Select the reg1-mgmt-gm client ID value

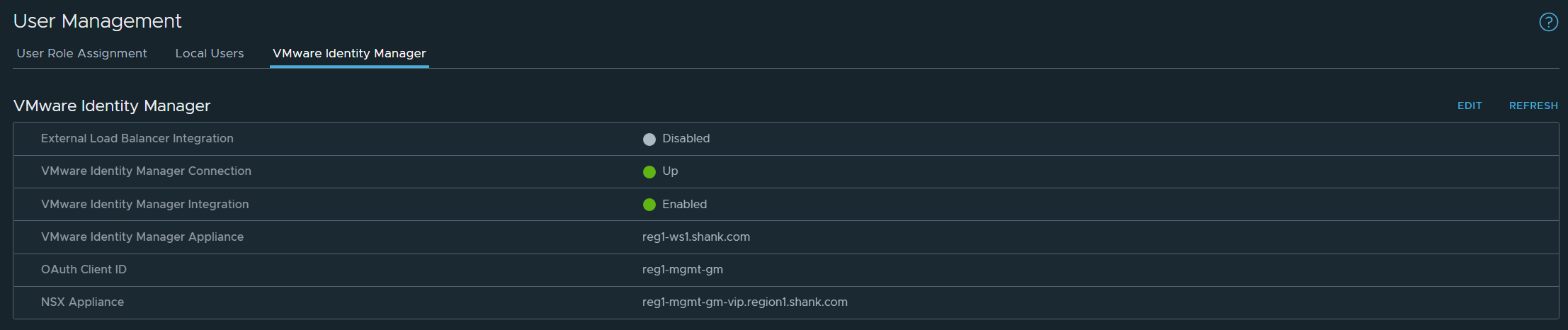tap(683, 269)
